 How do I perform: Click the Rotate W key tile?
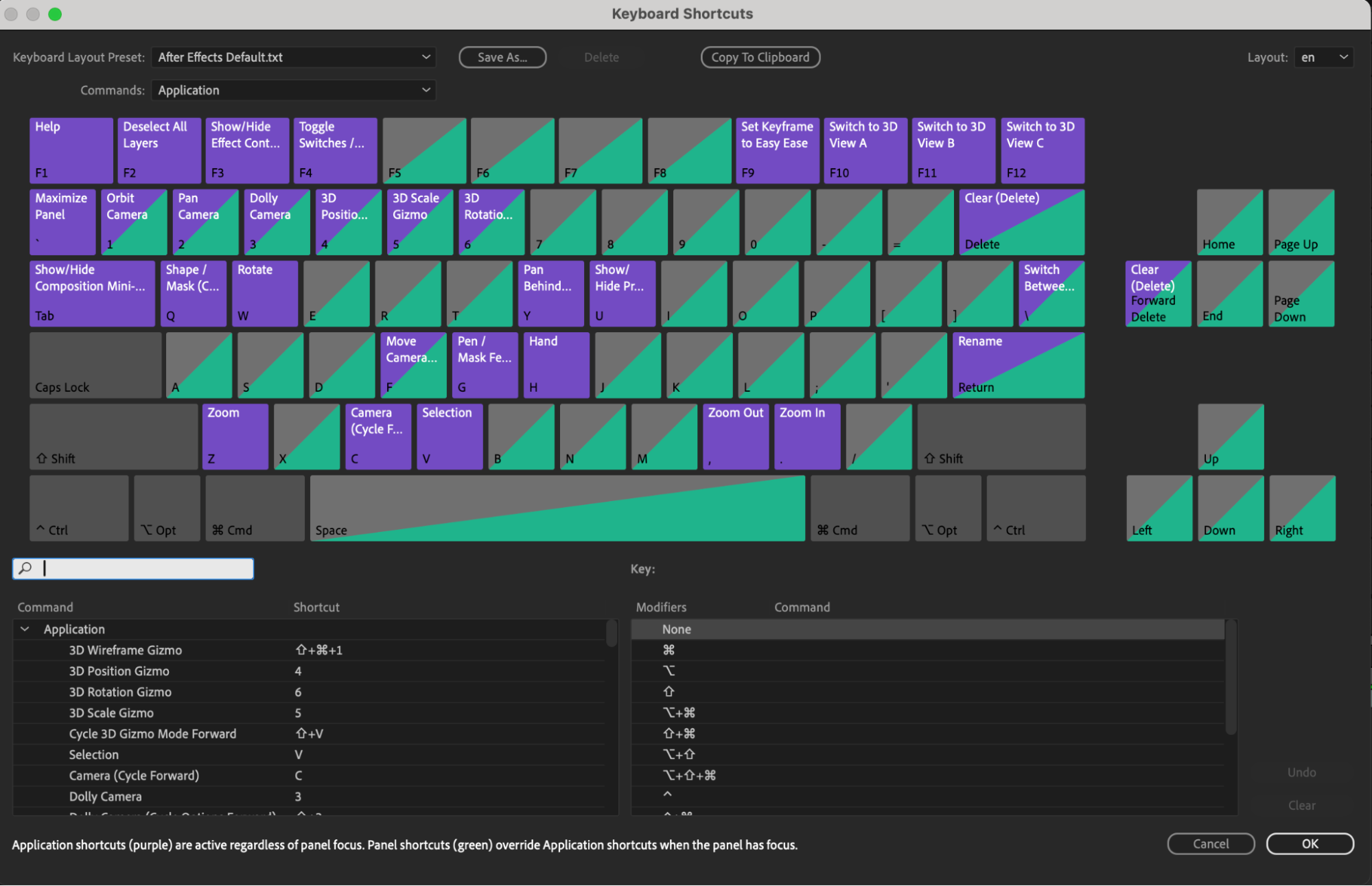(x=265, y=293)
